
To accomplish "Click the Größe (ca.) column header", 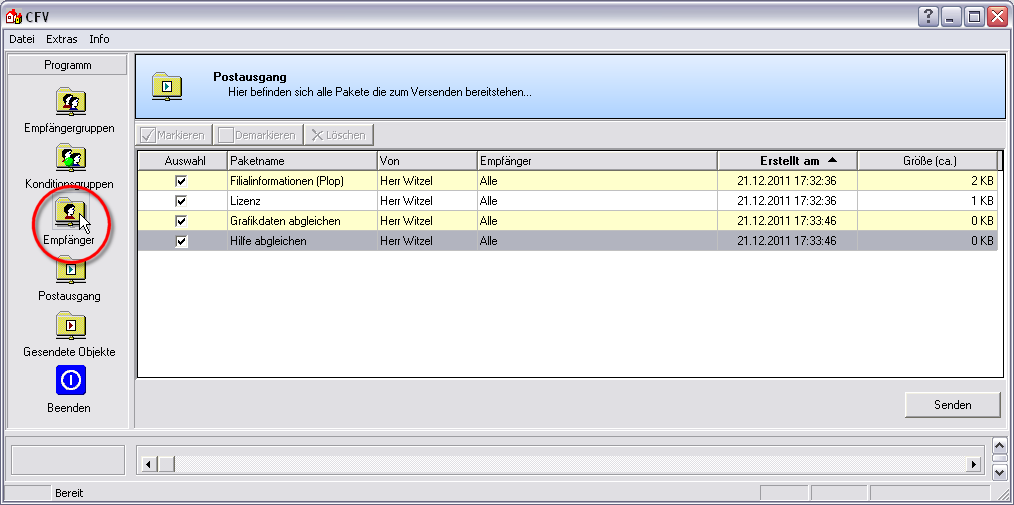I will [x=927, y=161].
